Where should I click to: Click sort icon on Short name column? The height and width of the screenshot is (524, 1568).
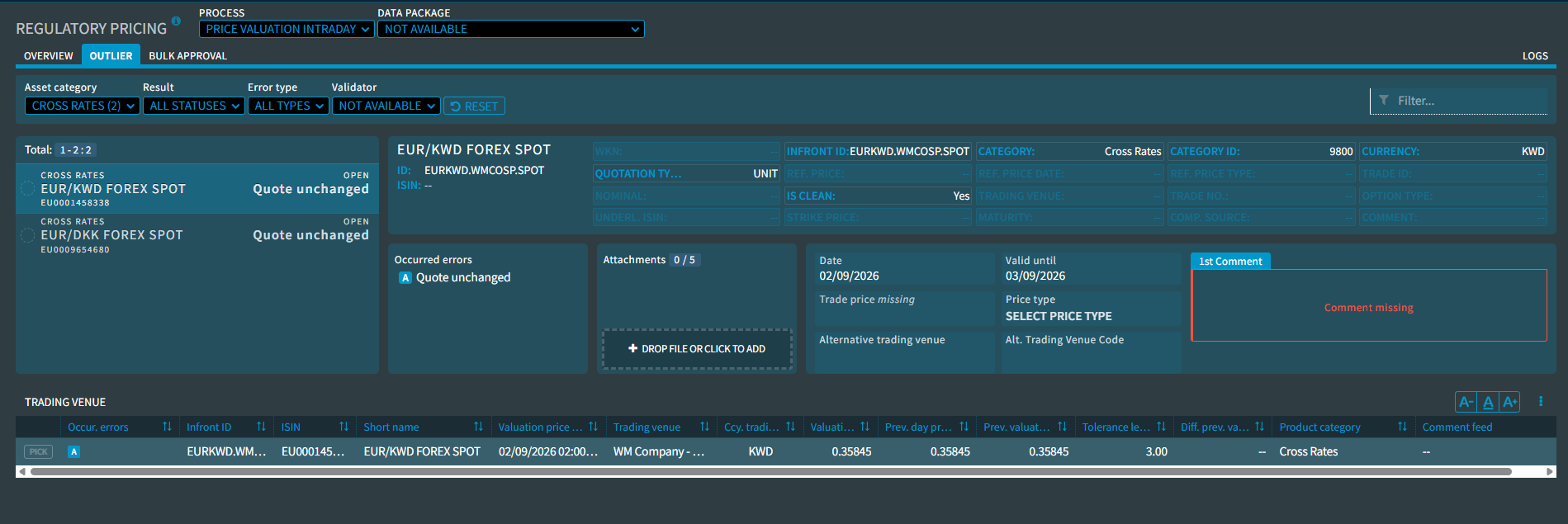coord(478,427)
